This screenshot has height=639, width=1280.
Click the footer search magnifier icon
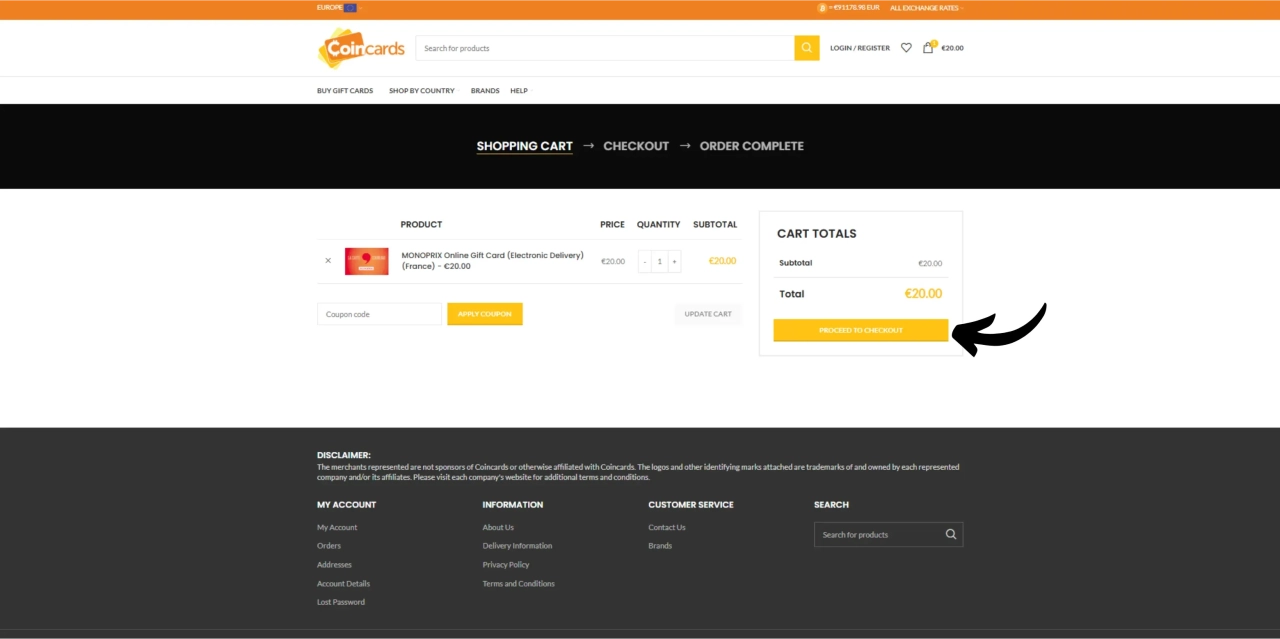[x=950, y=534]
